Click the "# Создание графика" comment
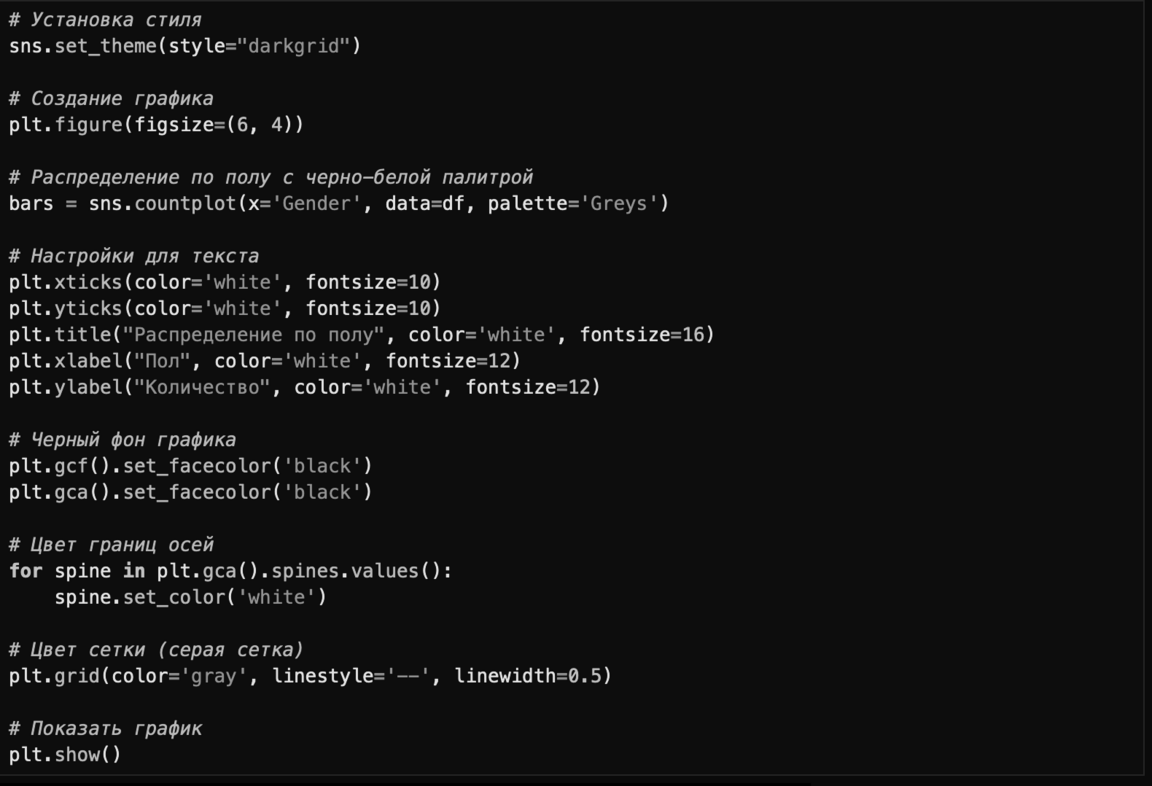The height and width of the screenshot is (786, 1152). point(111,98)
